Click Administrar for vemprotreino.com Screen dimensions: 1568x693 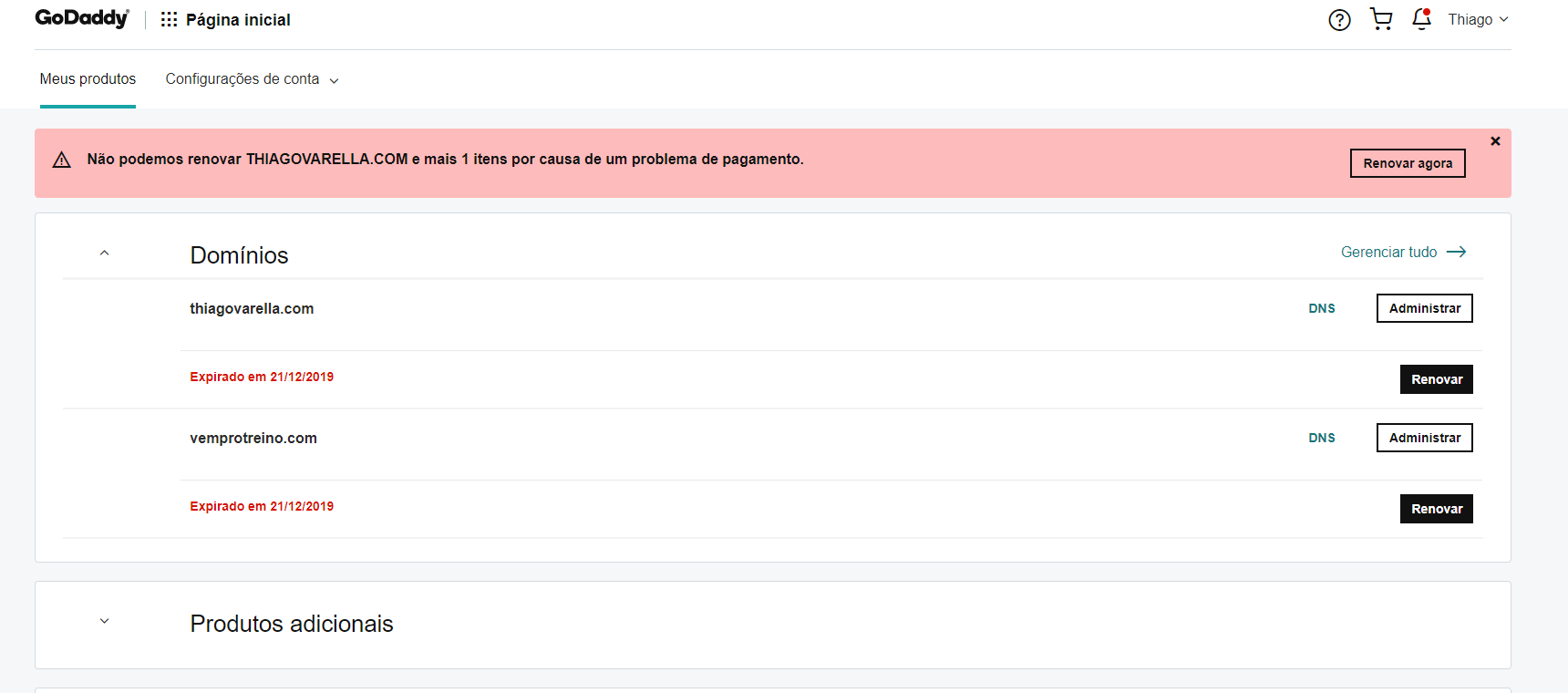tap(1425, 438)
